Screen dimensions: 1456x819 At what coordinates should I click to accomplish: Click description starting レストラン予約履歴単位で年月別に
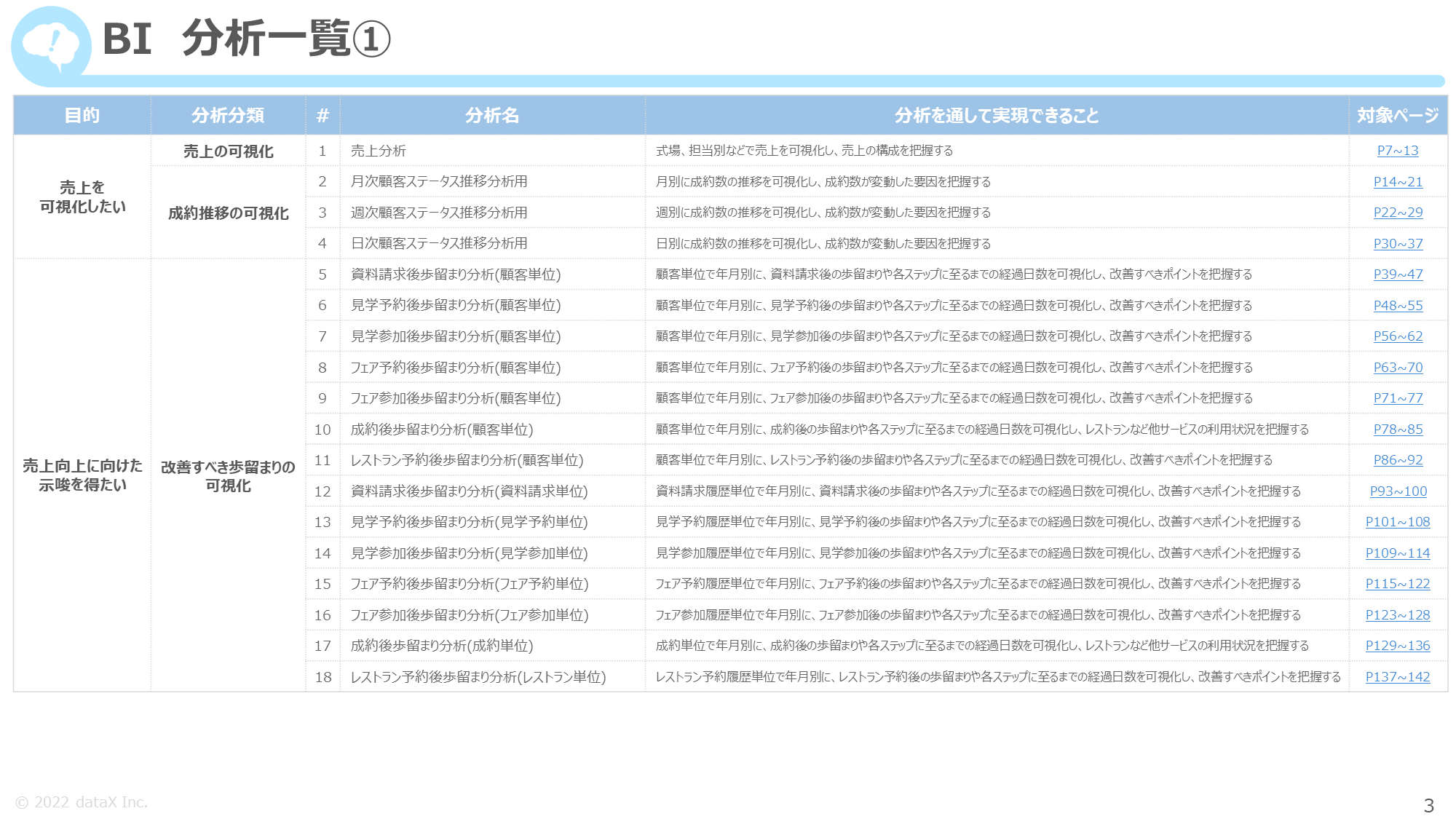[998, 677]
